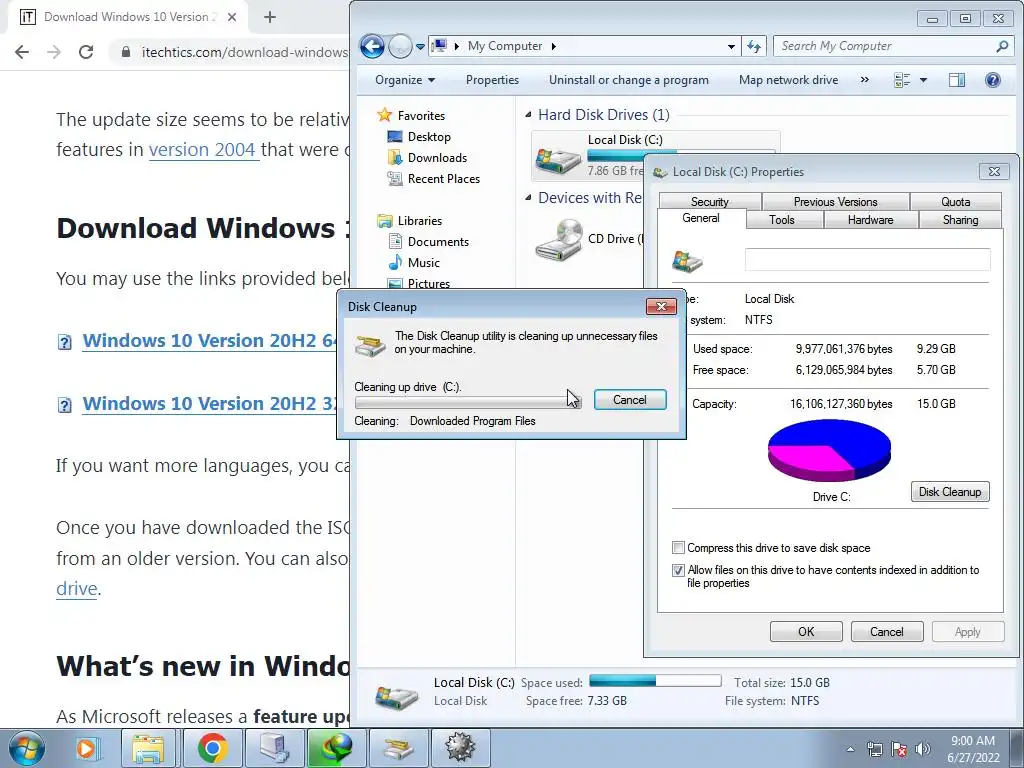The height and width of the screenshot is (768, 1024).
Task: Click Chrome back arrow
Action: tap(22, 52)
